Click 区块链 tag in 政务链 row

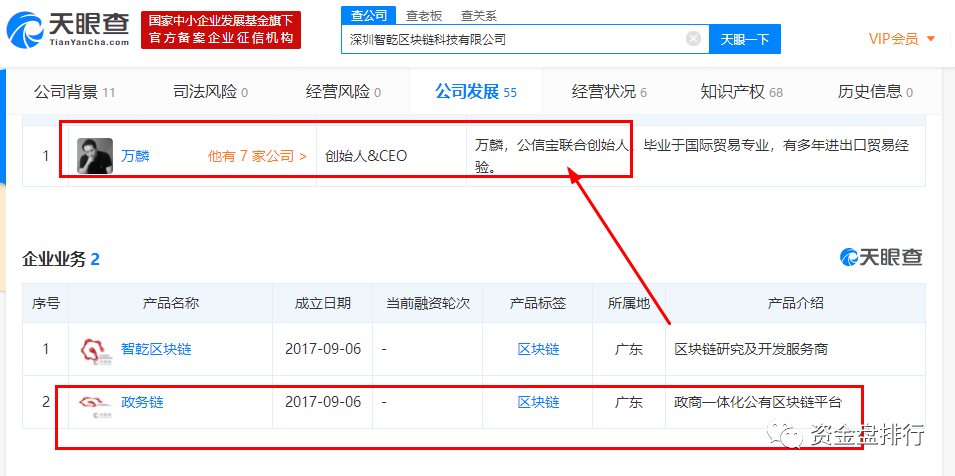tap(538, 402)
